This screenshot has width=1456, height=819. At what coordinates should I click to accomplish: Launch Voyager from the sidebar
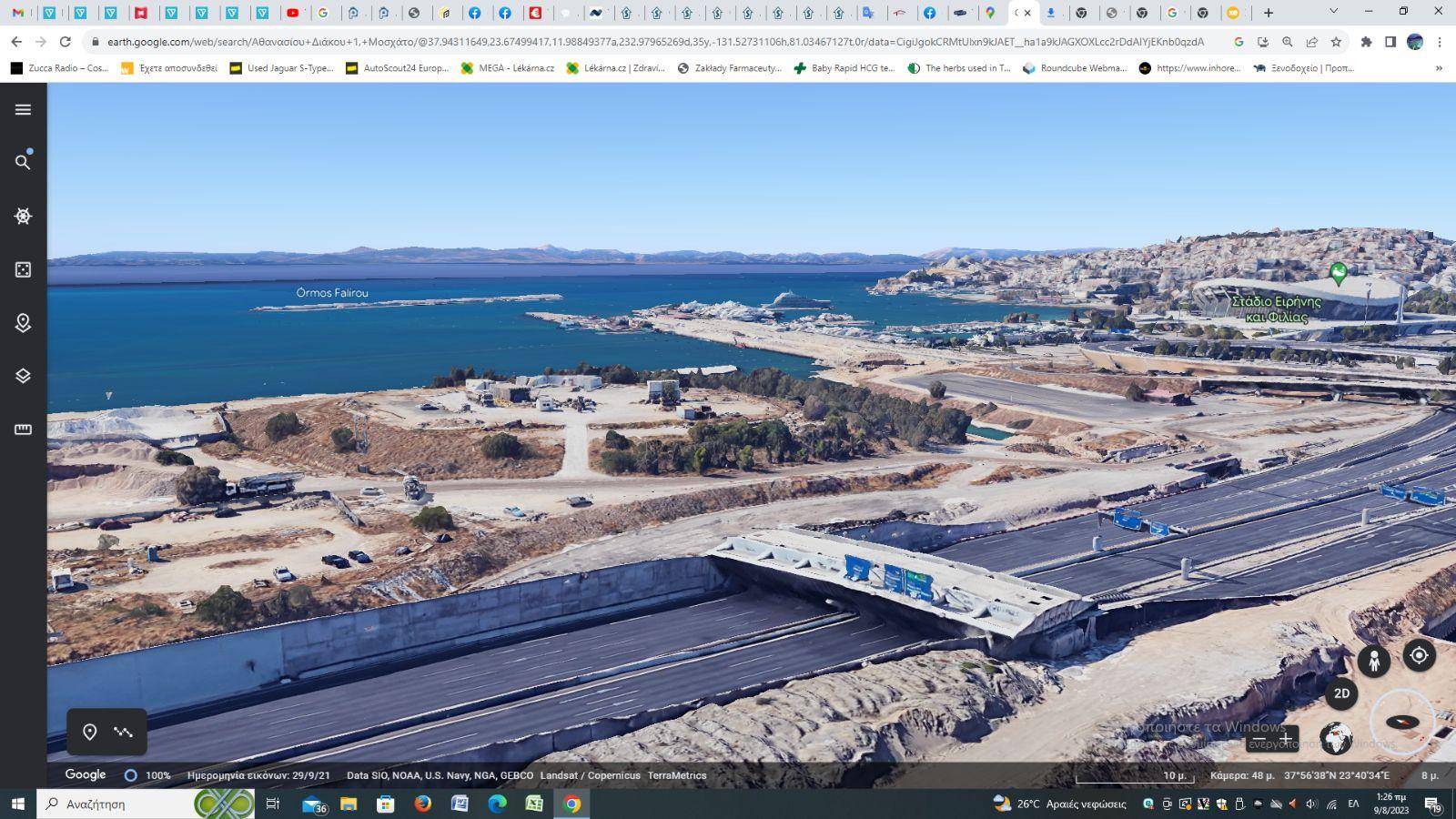coord(23,216)
